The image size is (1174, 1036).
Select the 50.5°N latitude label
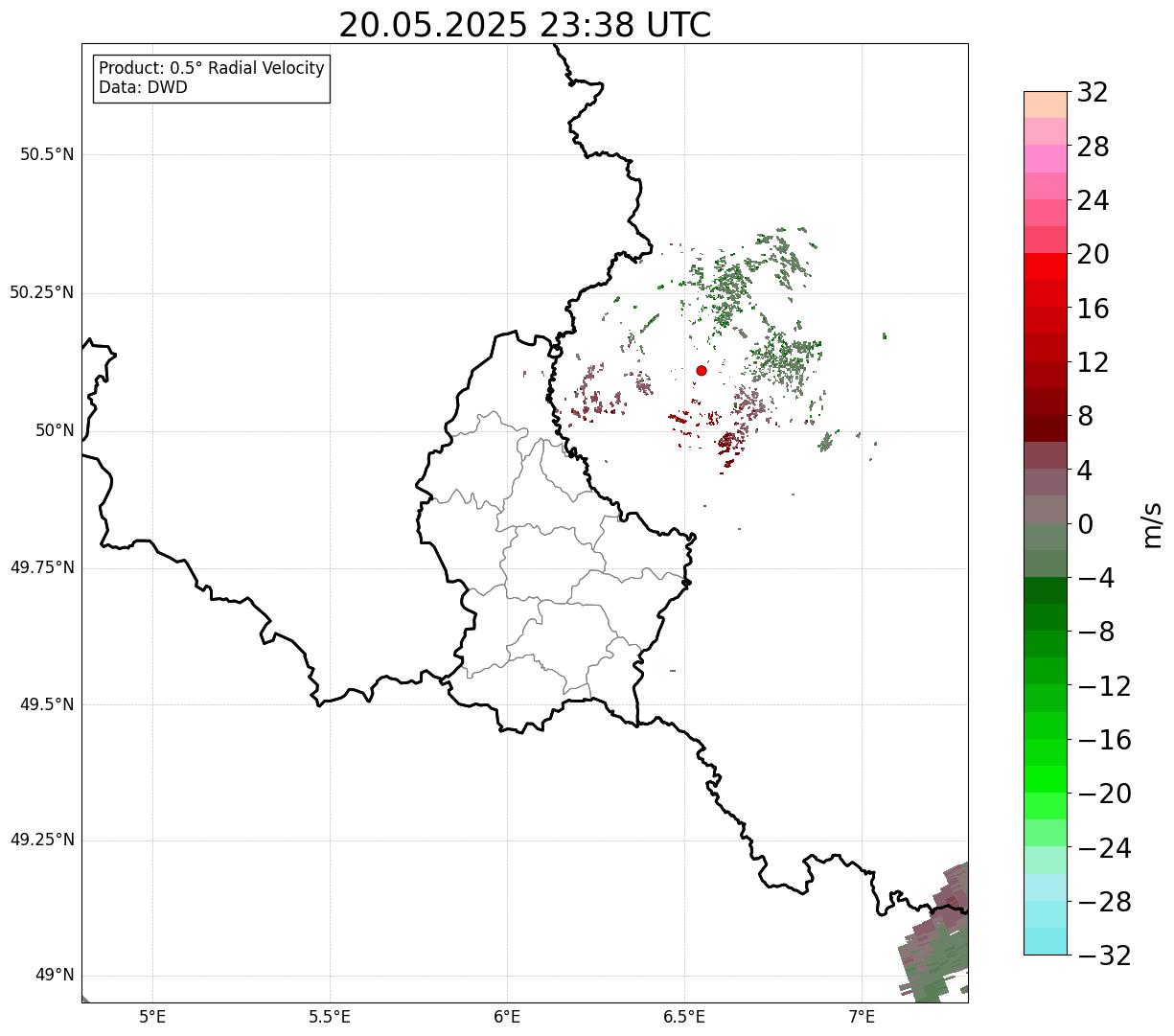[47, 154]
